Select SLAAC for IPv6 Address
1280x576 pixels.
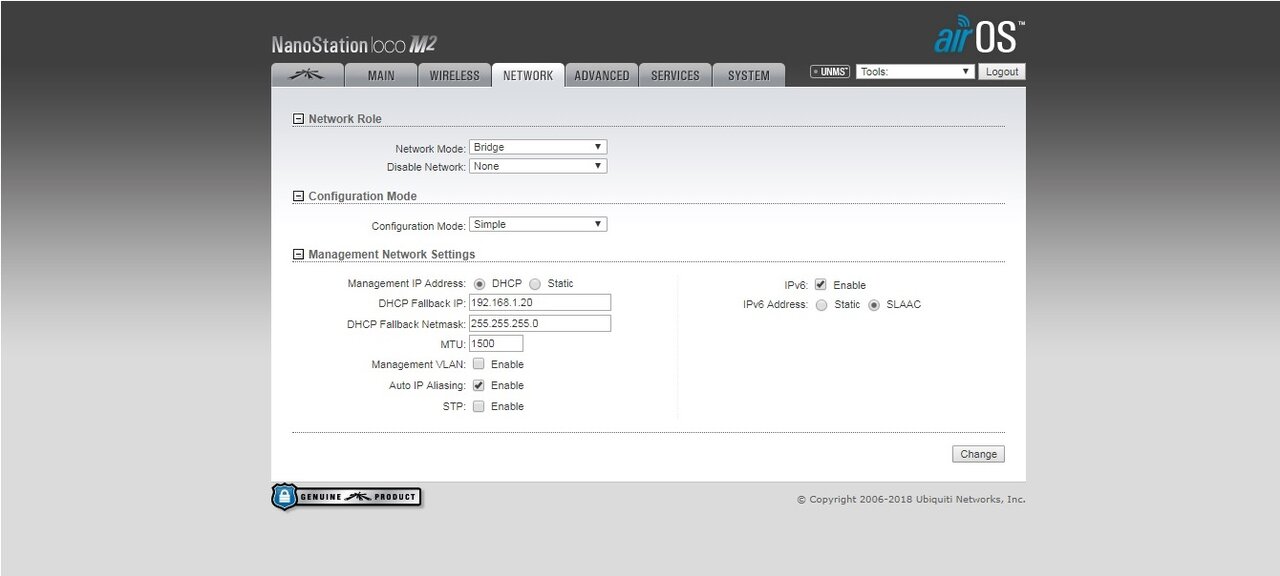pyautogui.click(x=874, y=305)
